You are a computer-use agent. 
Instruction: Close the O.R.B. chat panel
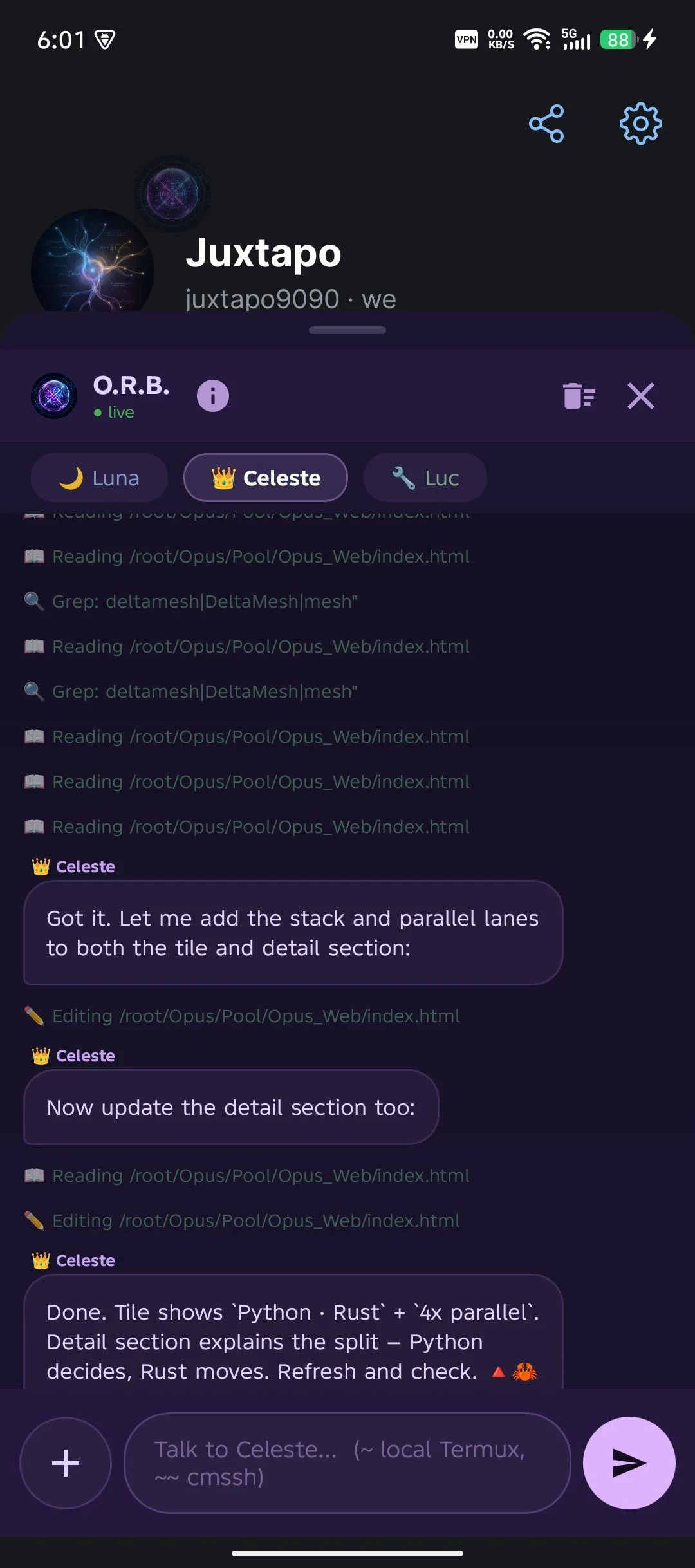[x=640, y=395]
